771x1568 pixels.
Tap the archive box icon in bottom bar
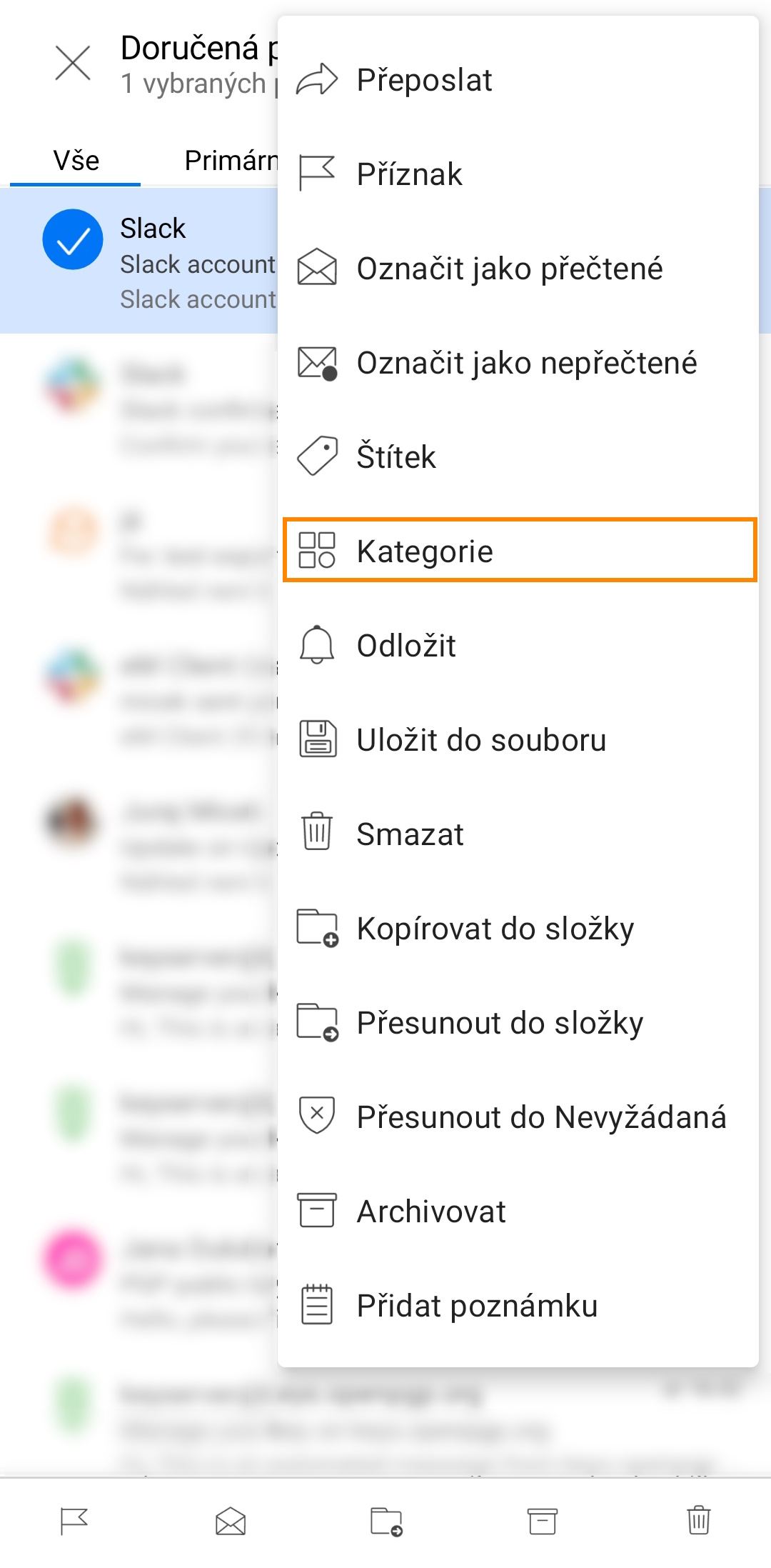[543, 1521]
